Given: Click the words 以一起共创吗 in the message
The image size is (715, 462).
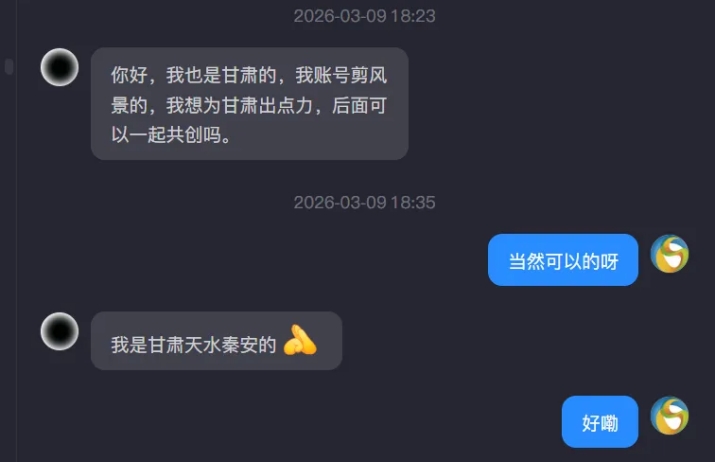Looking at the screenshot, I should pos(166,135).
